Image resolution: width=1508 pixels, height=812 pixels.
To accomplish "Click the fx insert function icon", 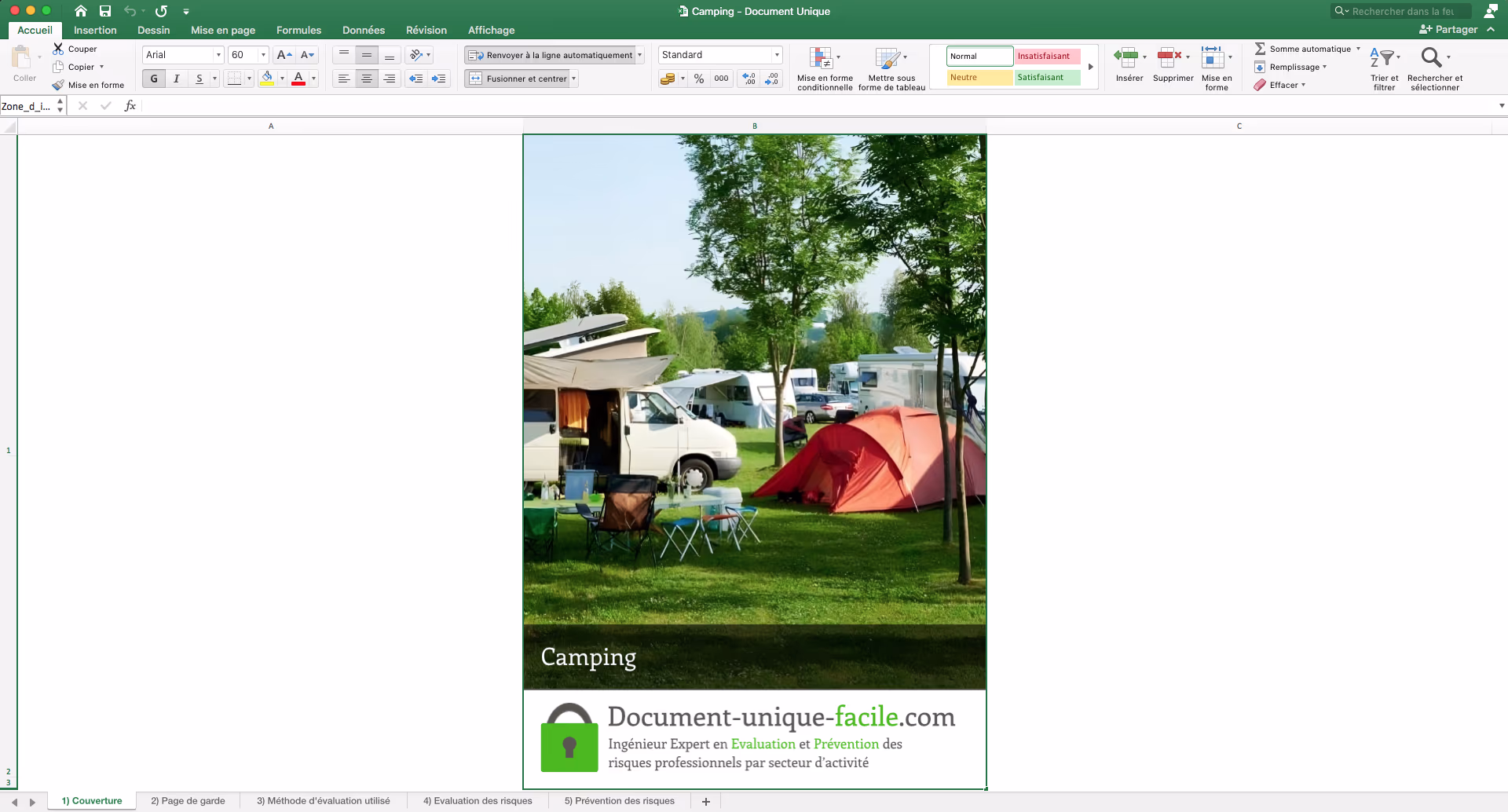I will (x=130, y=106).
